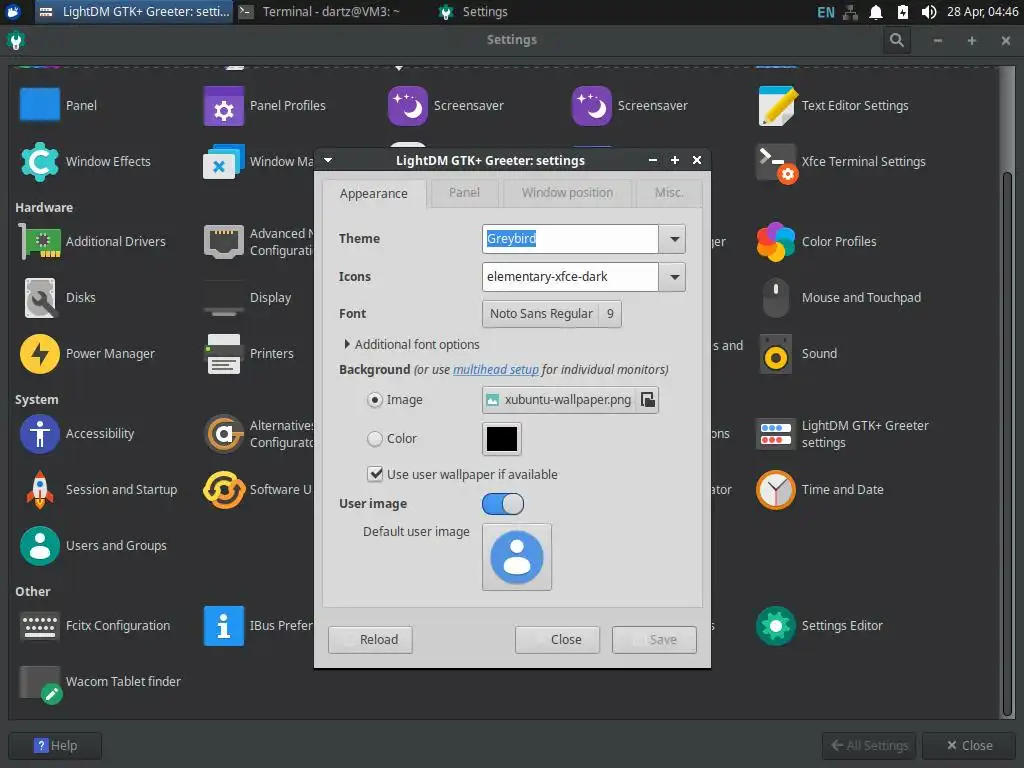Click the Reload button
Image resolution: width=1024 pixels, height=768 pixels.
coord(370,640)
